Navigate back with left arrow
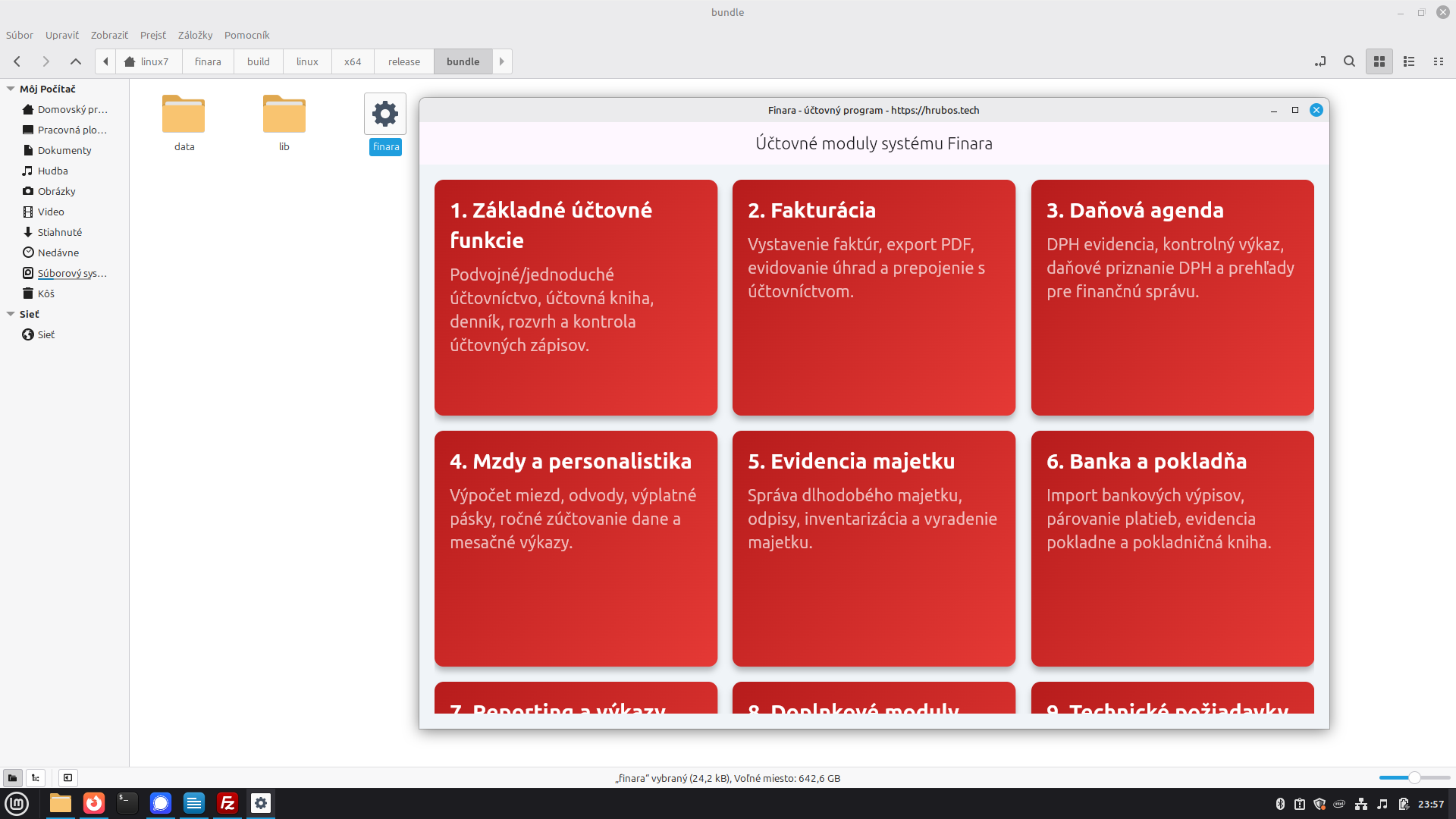The width and height of the screenshot is (1456, 819). point(17,61)
